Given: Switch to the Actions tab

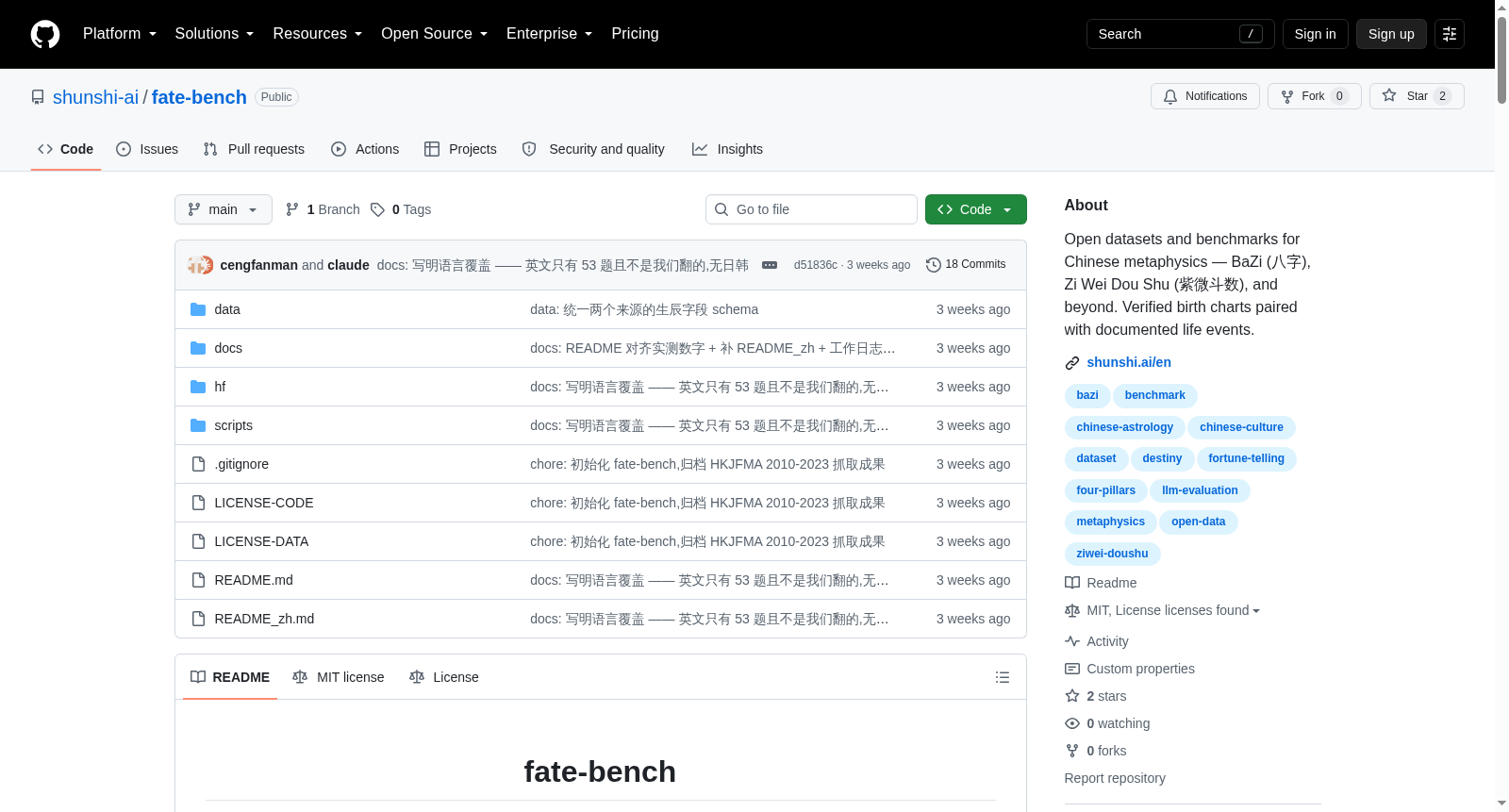Looking at the screenshot, I should pos(365,149).
